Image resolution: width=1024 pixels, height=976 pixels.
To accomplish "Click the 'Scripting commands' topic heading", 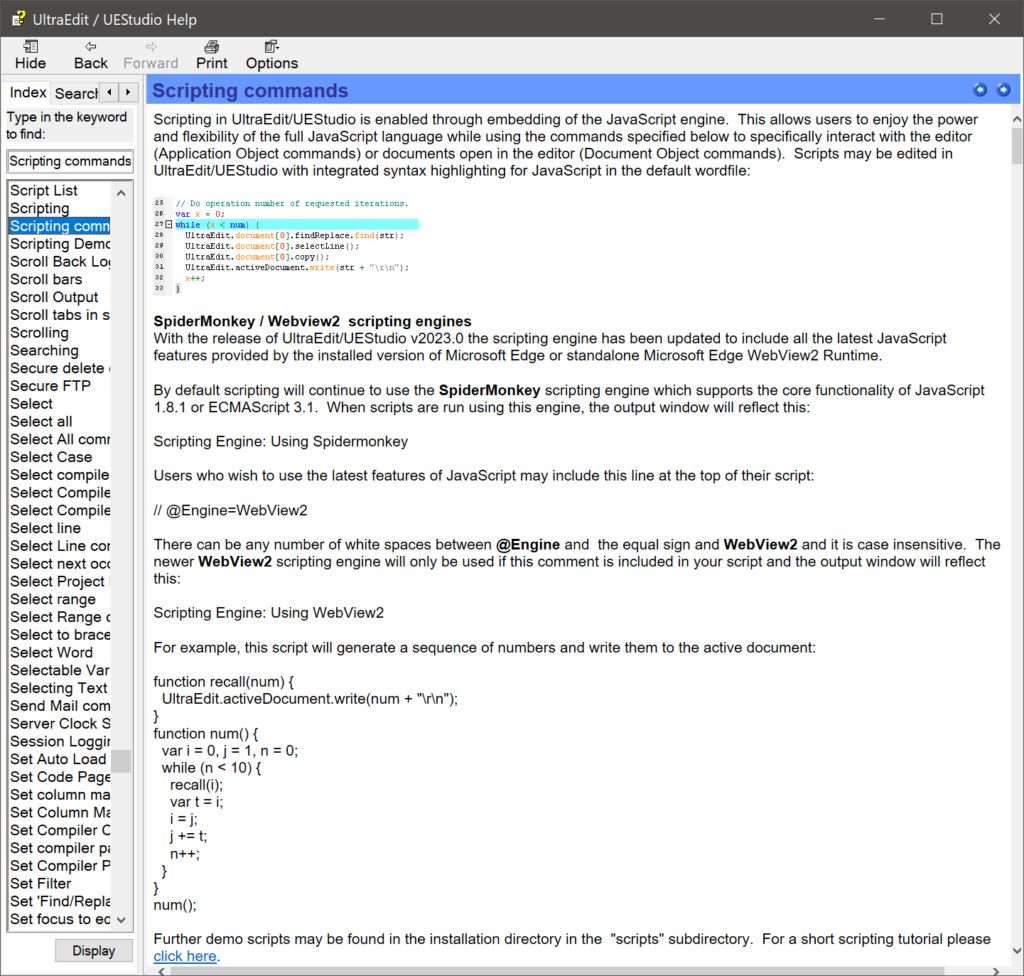I will pos(250,91).
